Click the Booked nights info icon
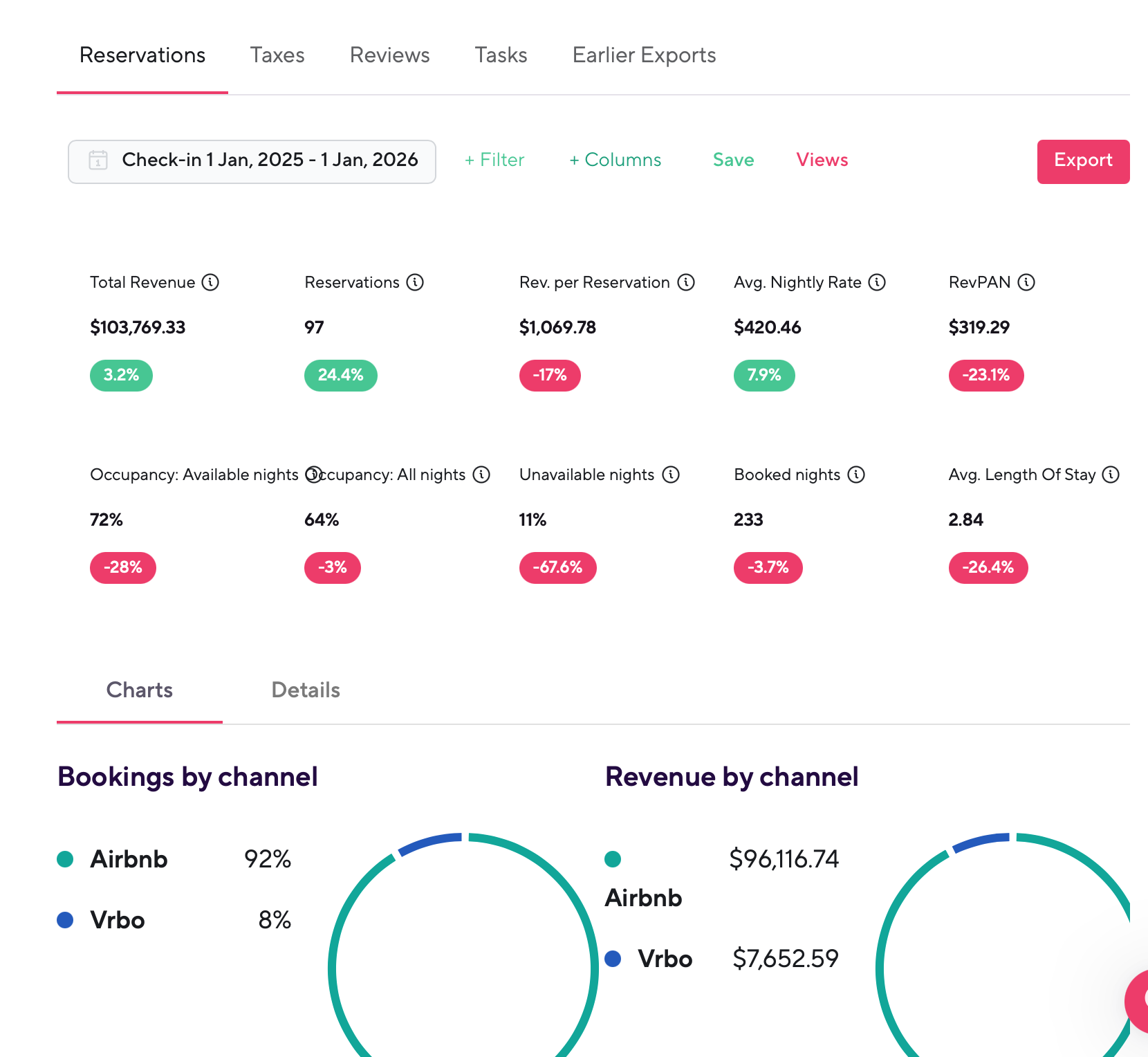Screen dimensions: 1148x1057 click(856, 475)
